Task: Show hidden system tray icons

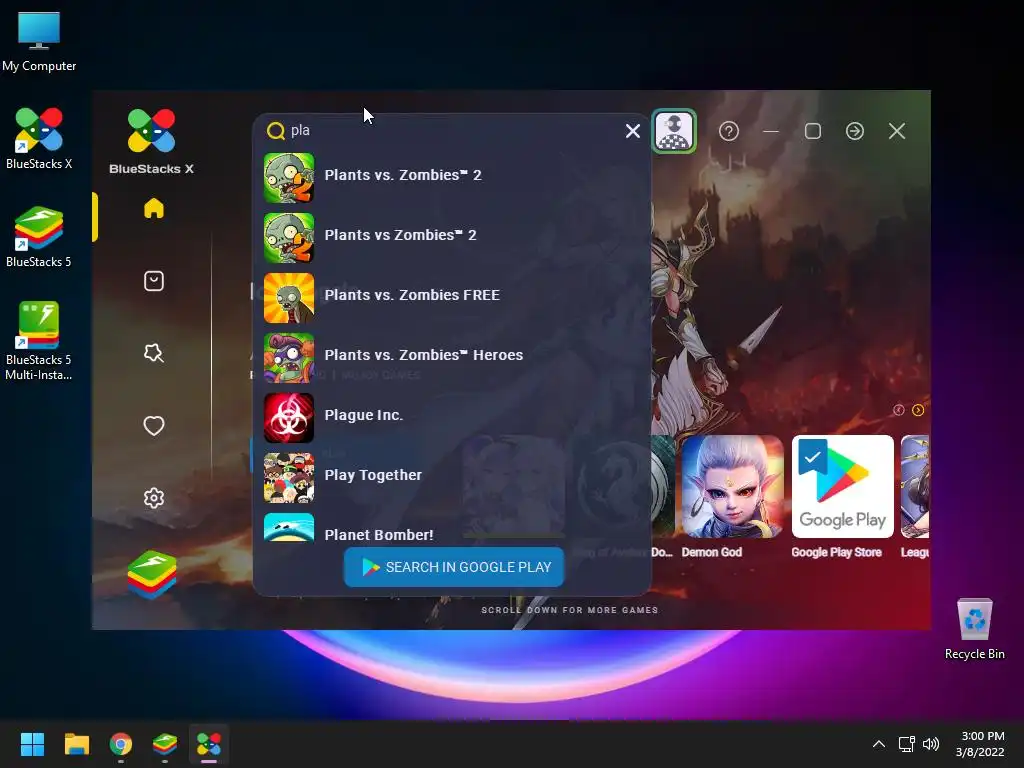Action: tap(879, 744)
